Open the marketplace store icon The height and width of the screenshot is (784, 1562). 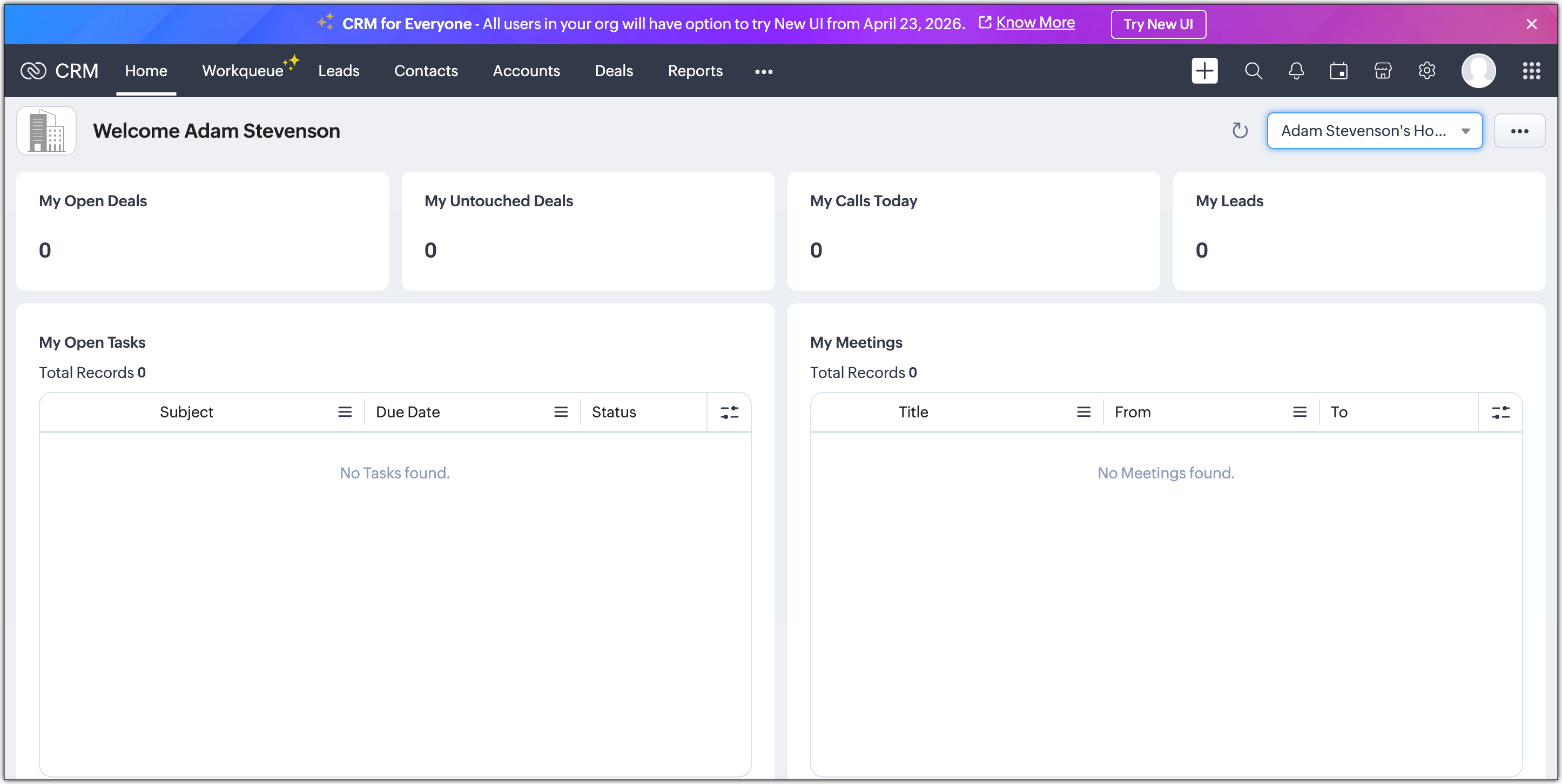pyautogui.click(x=1383, y=71)
